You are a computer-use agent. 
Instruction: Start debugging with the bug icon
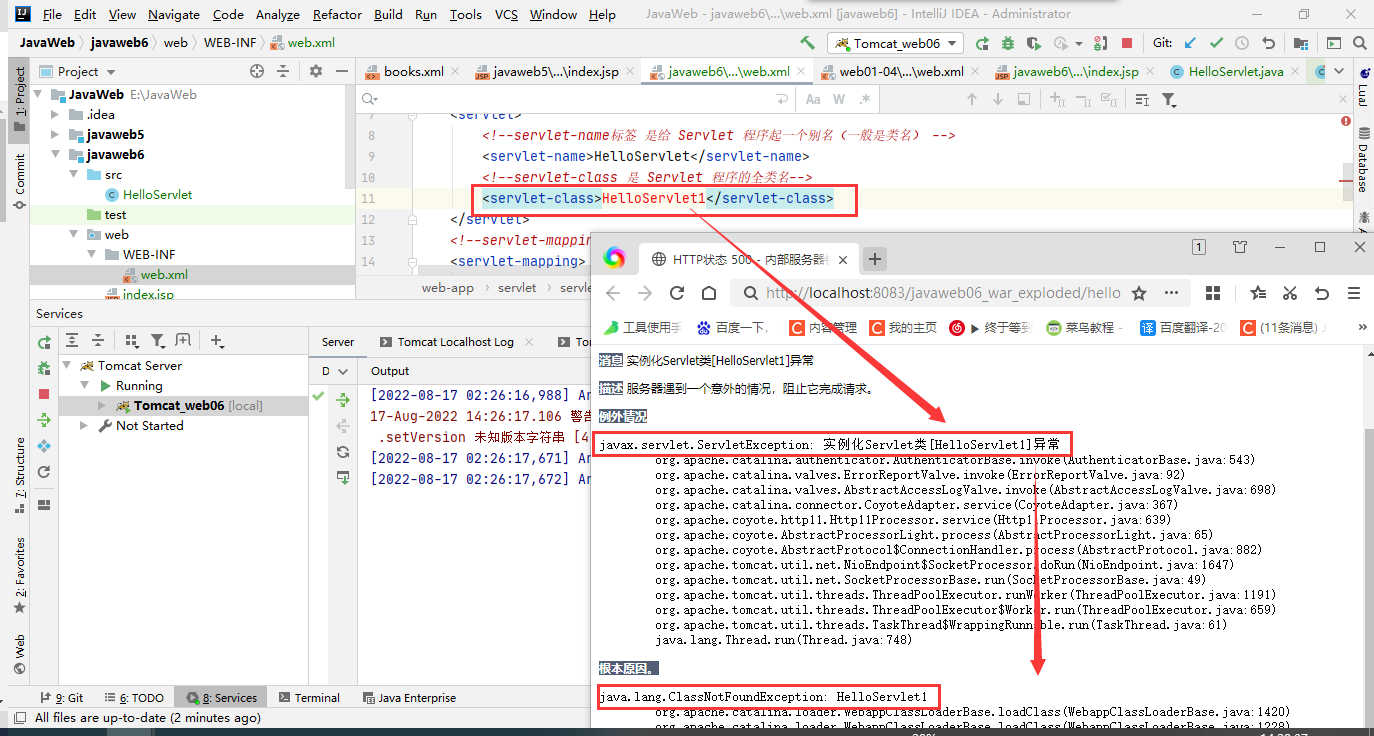click(1008, 43)
